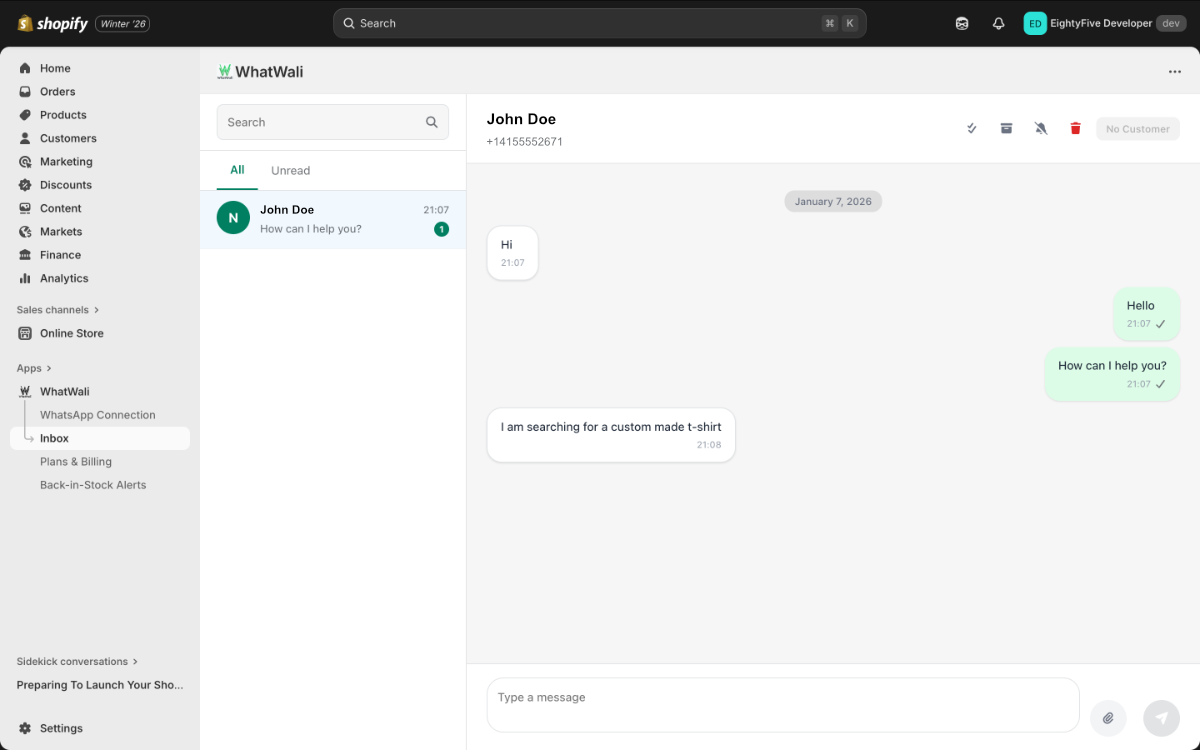Click the paperclip attachment icon
Image resolution: width=1200 pixels, height=750 pixels.
(1108, 718)
